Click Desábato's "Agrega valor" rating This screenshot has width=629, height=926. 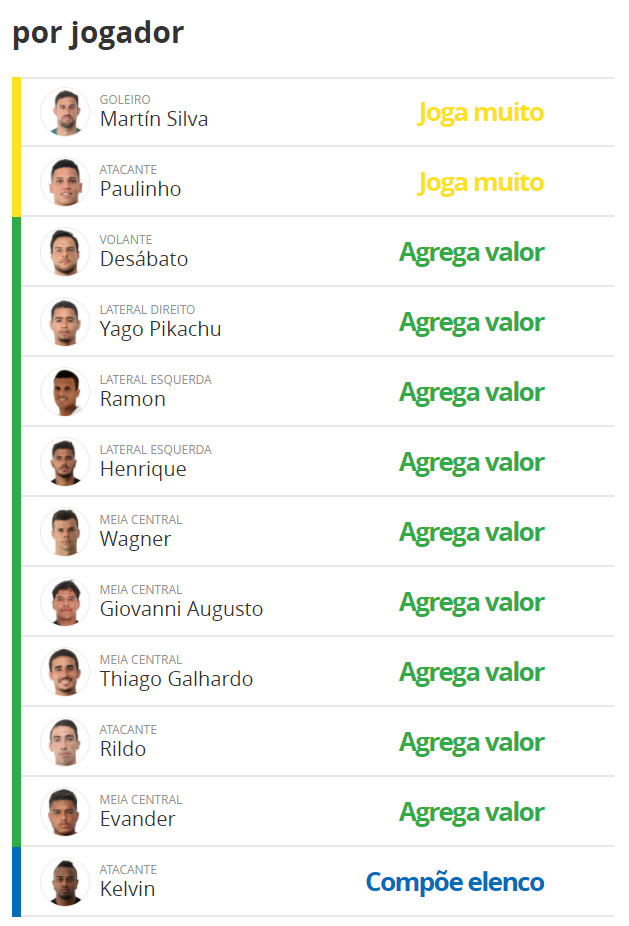pos(471,252)
